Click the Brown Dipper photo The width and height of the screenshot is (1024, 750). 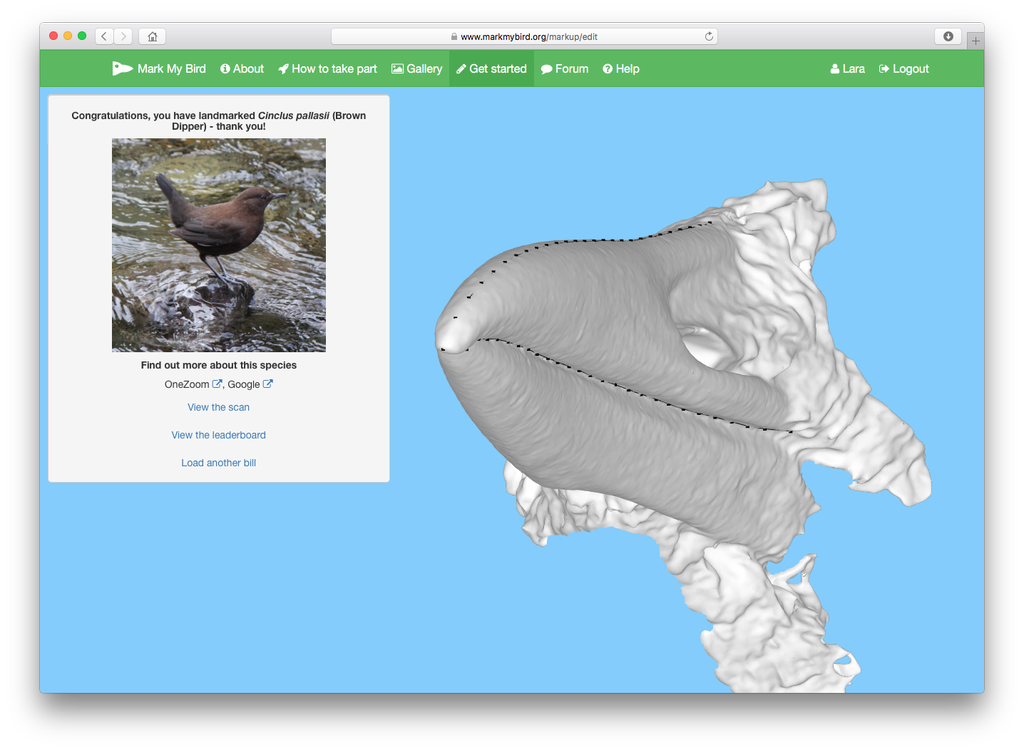coord(219,245)
